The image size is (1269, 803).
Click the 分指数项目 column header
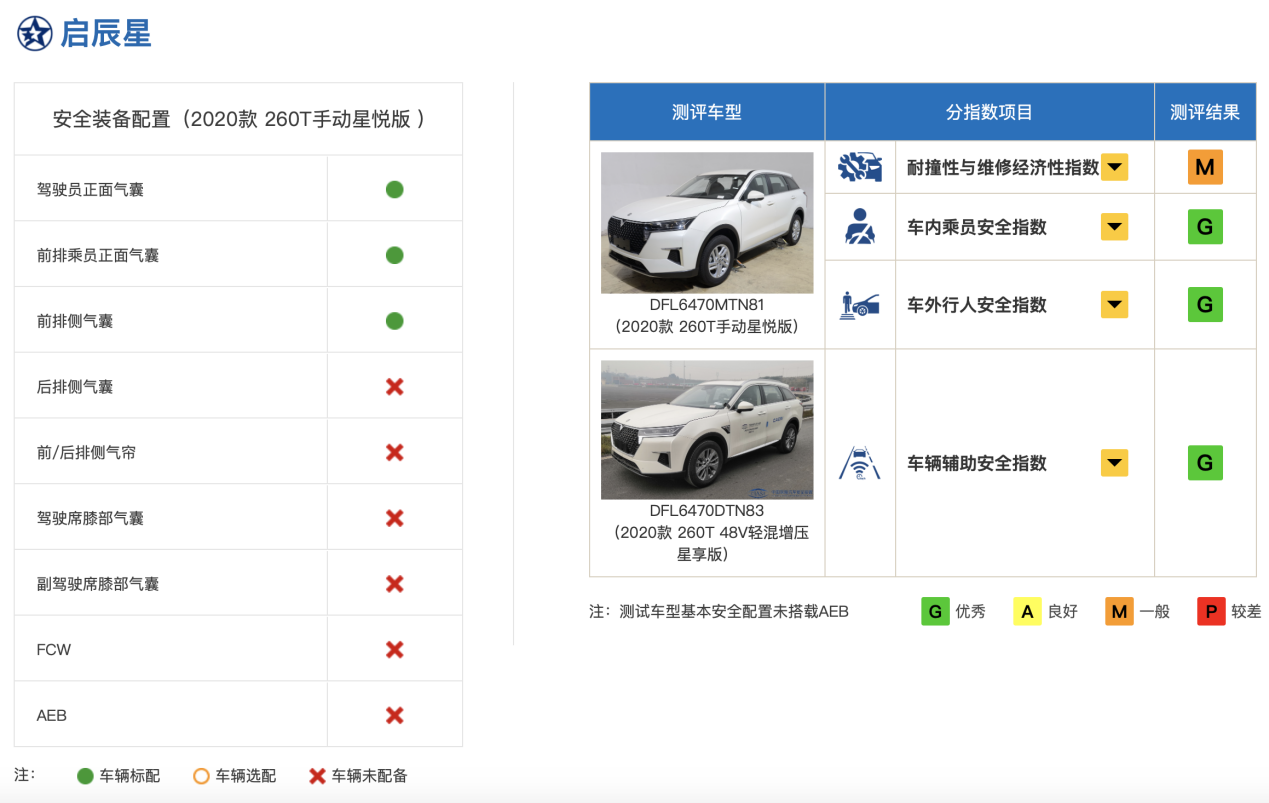pos(989,112)
